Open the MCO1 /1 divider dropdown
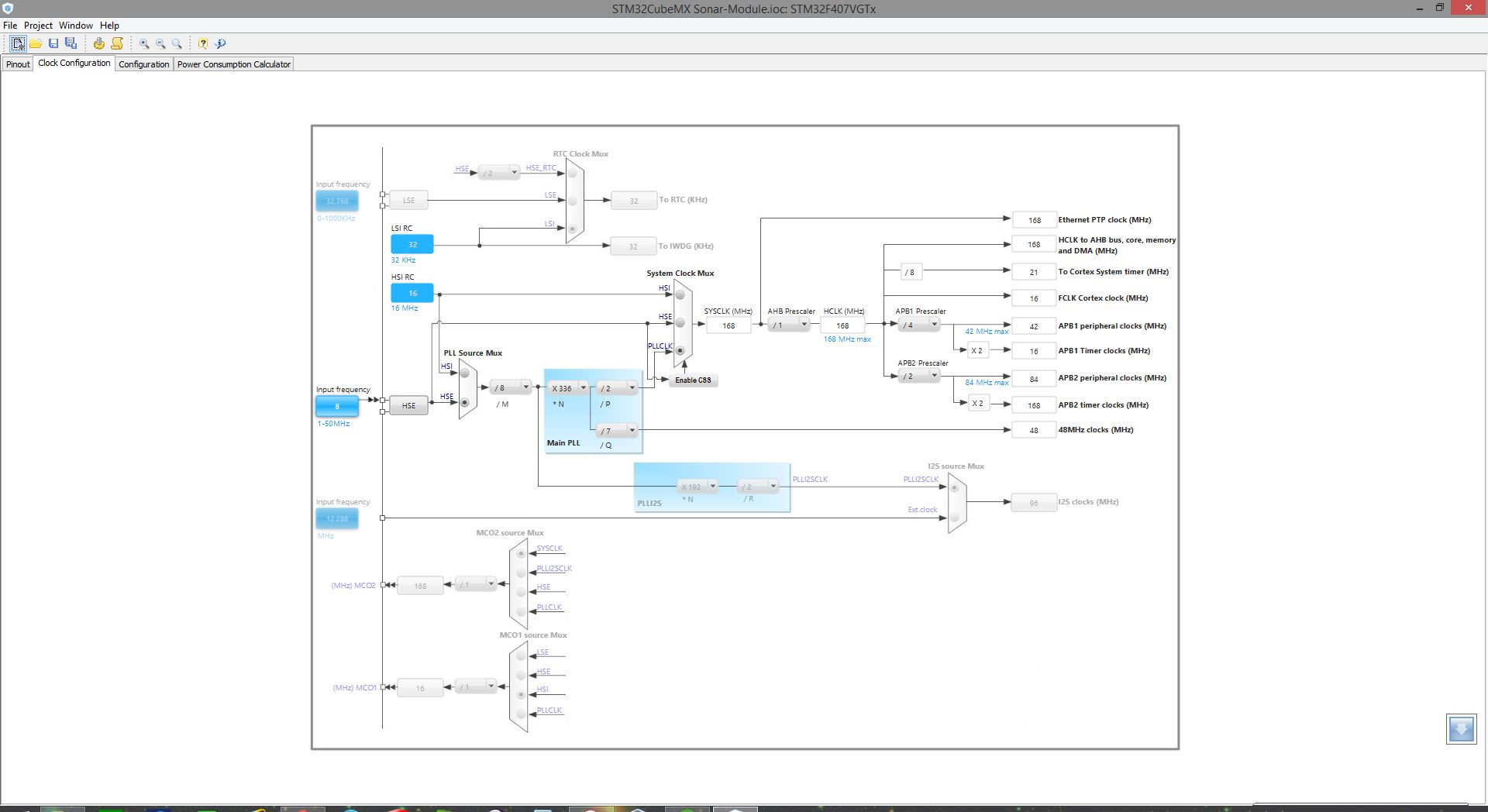1488x812 pixels. pos(475,686)
